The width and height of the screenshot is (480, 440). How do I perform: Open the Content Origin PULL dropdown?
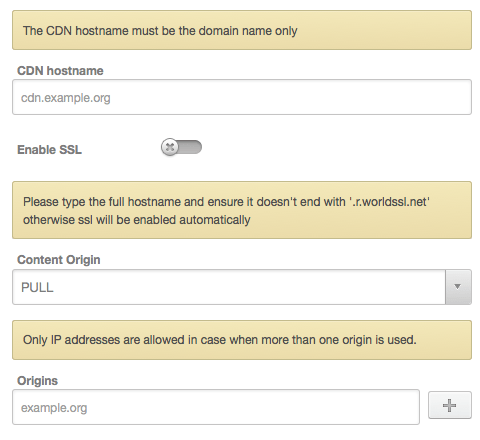point(242,287)
